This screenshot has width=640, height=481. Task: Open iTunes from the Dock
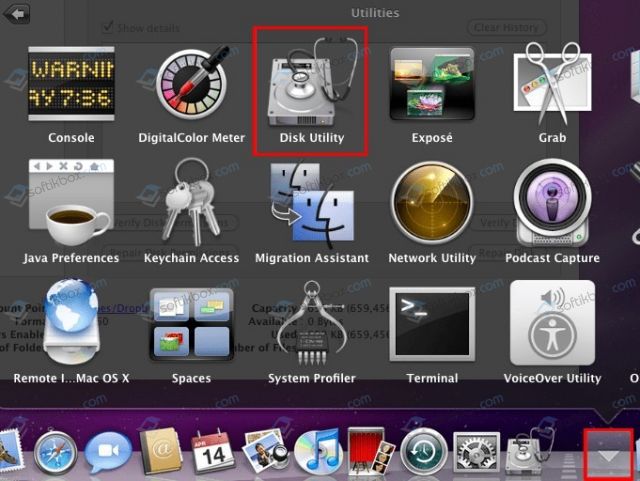[x=318, y=452]
